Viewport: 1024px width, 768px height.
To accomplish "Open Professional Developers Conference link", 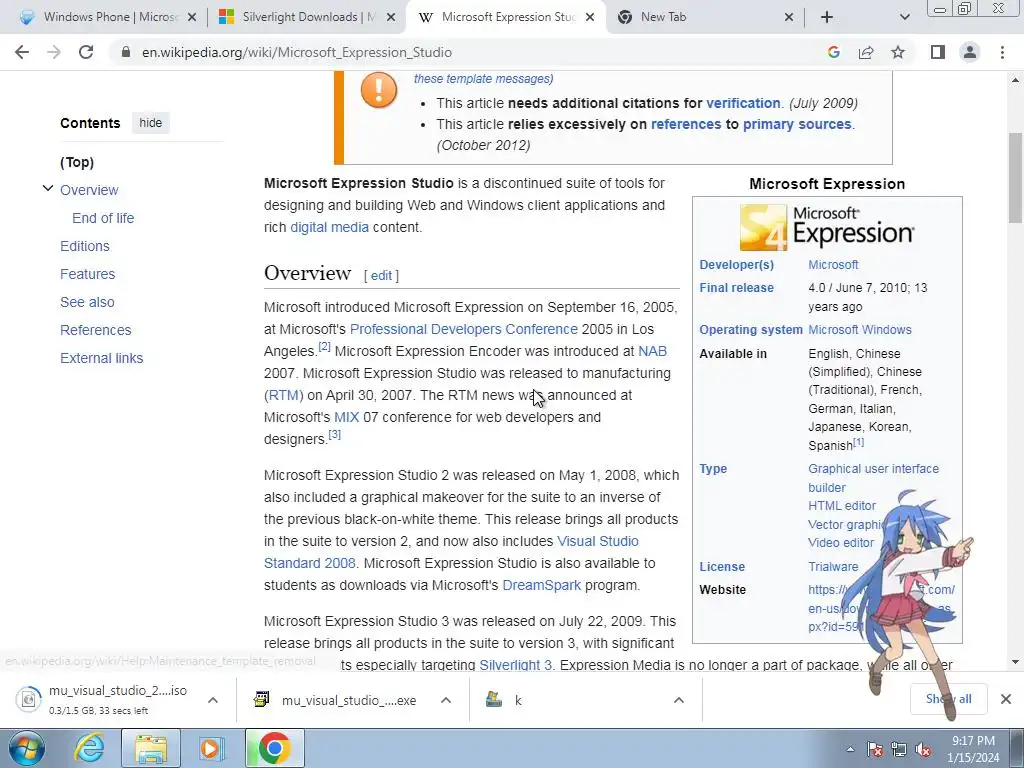I will [464, 329].
